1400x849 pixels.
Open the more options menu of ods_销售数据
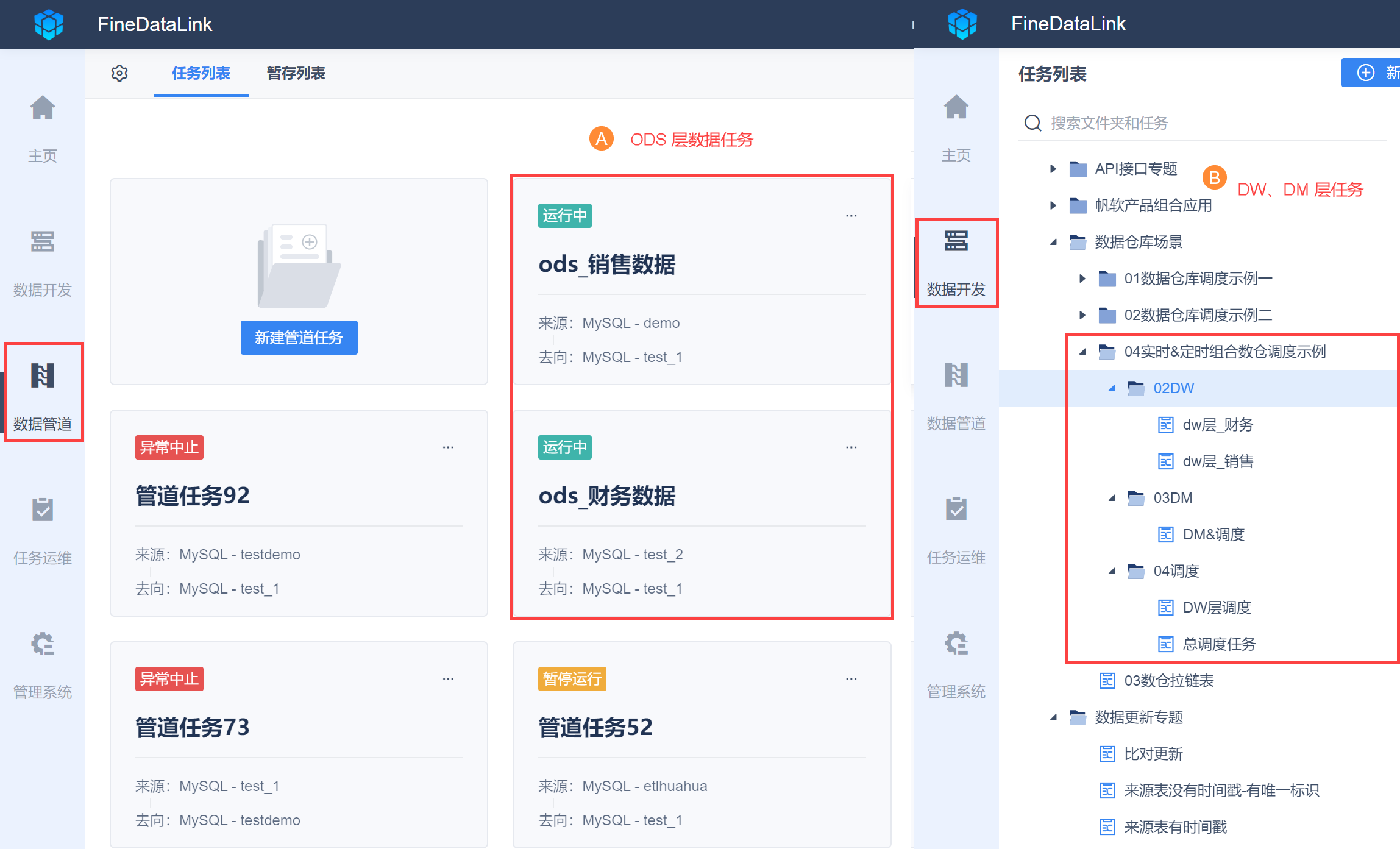(851, 216)
